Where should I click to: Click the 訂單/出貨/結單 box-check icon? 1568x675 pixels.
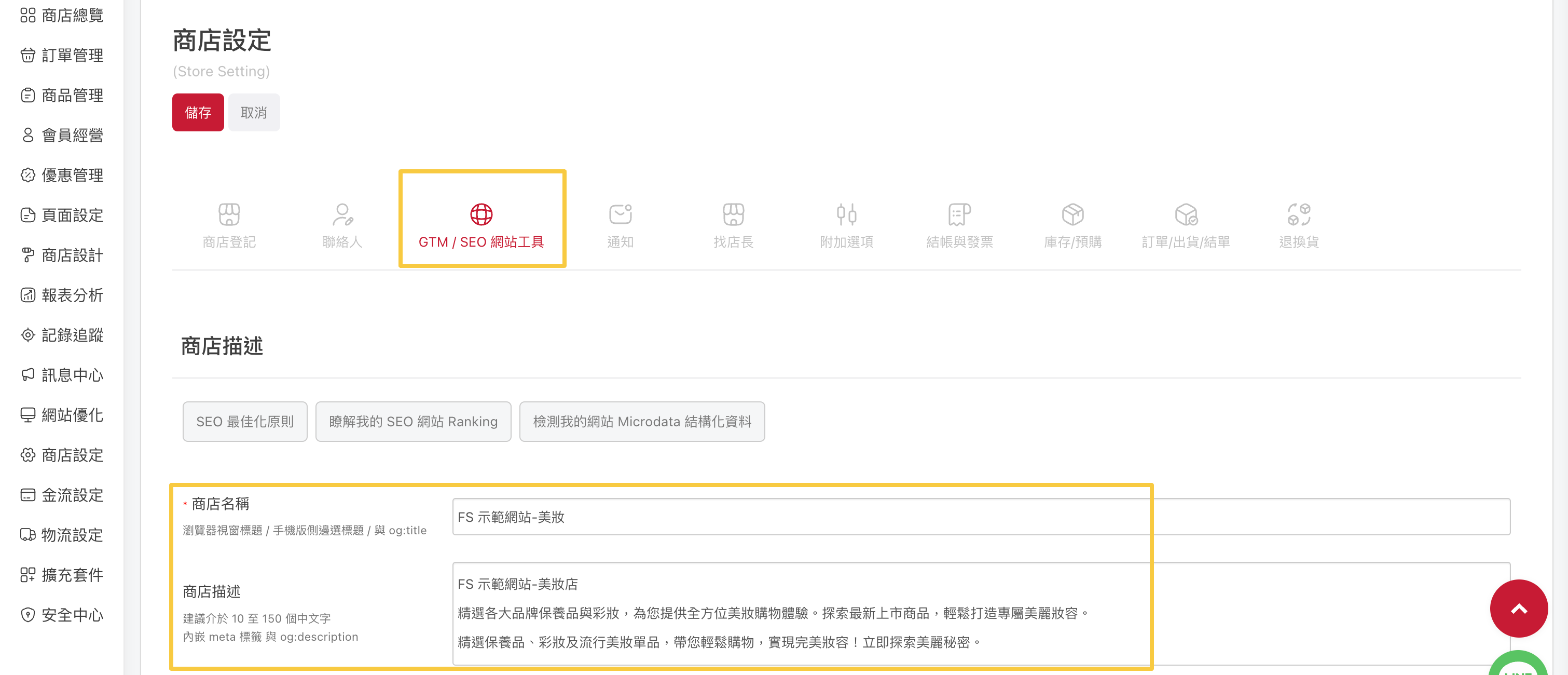tap(1186, 214)
